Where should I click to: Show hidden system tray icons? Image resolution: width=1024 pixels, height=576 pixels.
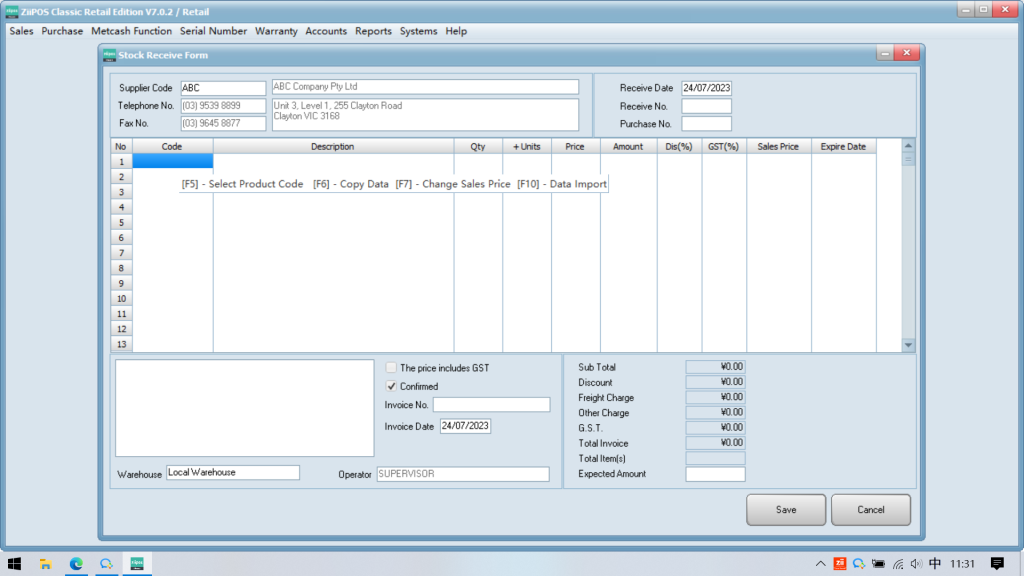pyautogui.click(x=821, y=564)
